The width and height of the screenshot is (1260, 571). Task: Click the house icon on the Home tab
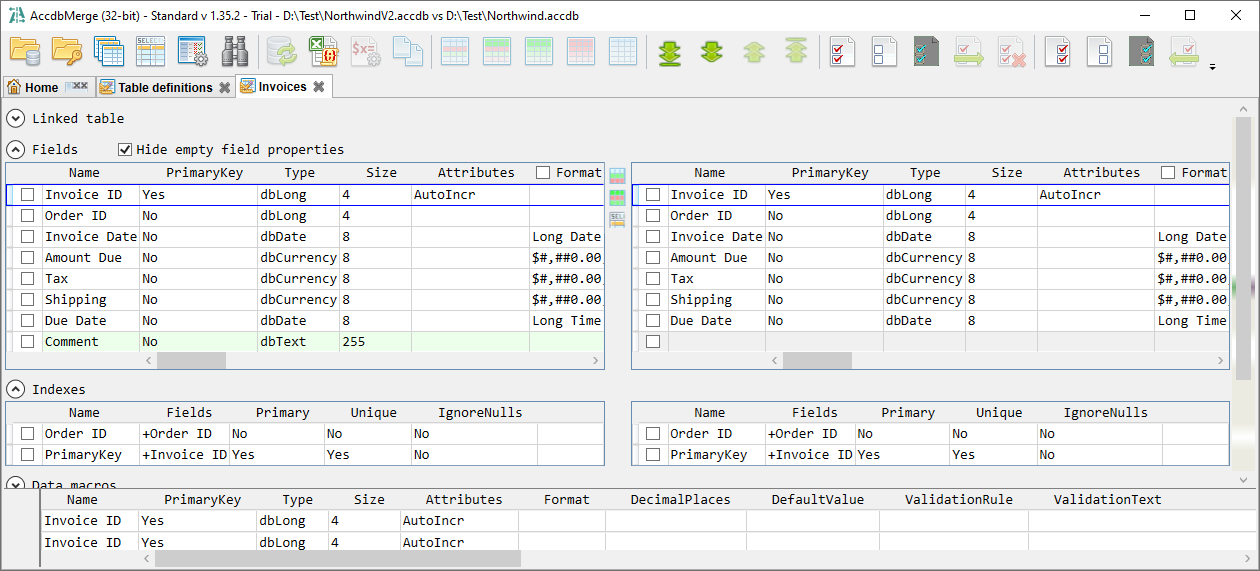coord(15,87)
